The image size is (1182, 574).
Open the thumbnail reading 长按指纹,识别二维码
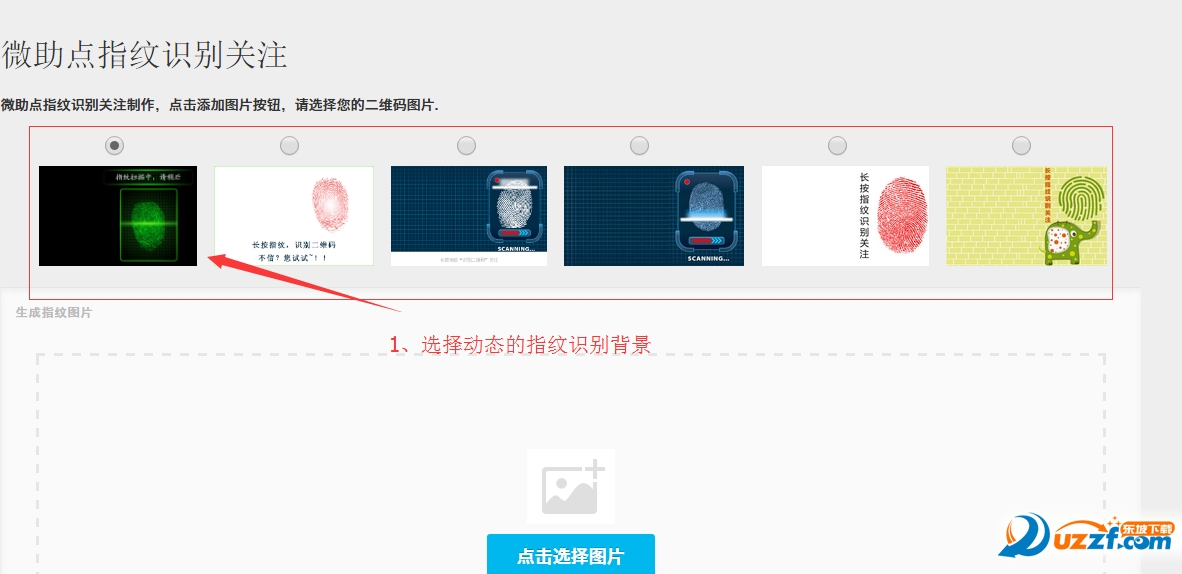[294, 216]
